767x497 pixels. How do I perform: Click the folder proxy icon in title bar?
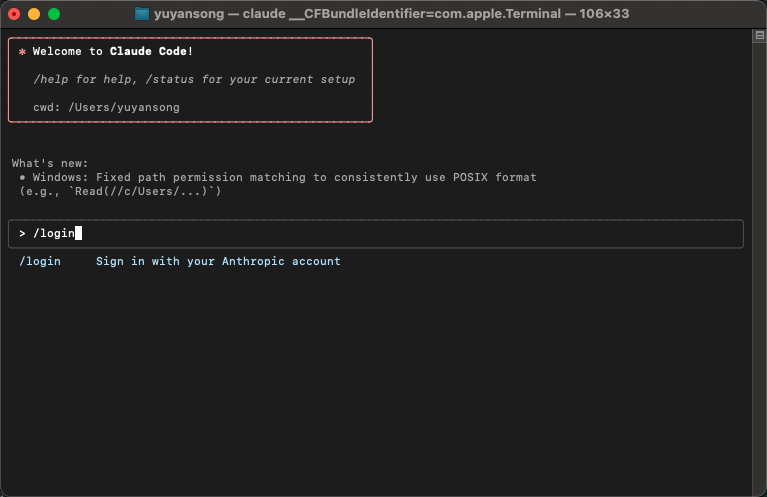click(142, 14)
